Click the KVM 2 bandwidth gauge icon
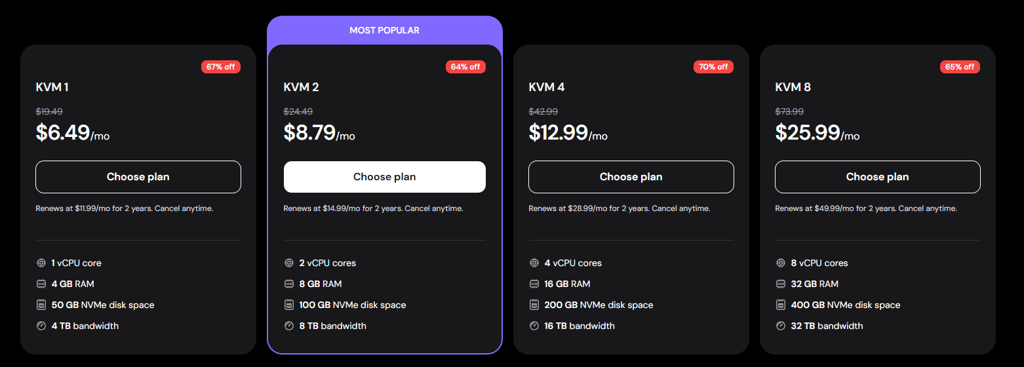1024x367 pixels. point(289,326)
